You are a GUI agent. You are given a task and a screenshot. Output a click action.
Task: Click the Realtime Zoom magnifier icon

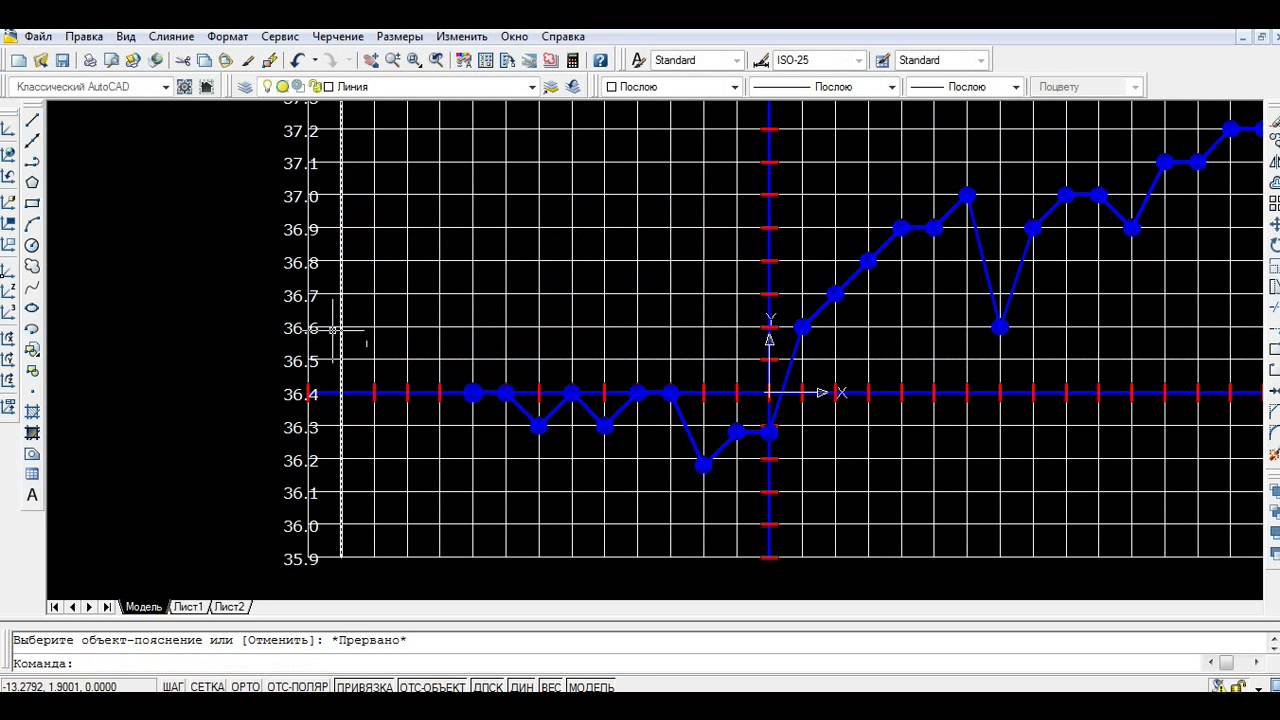click(x=393, y=61)
